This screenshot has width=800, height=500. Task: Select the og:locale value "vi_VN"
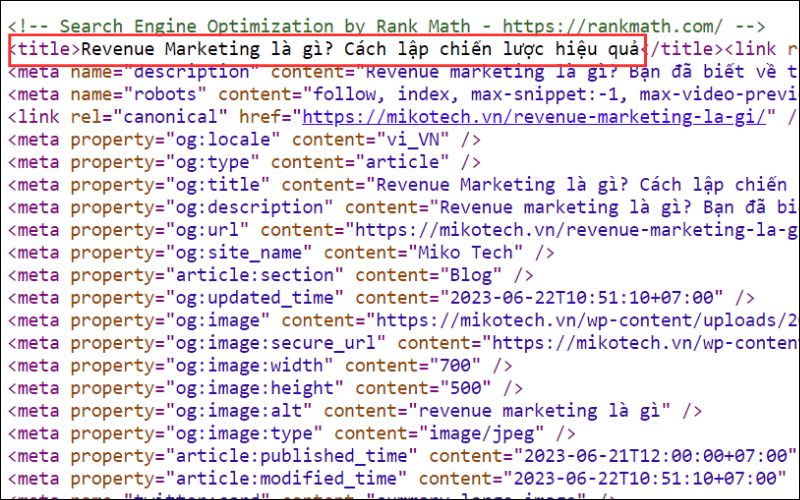tap(414, 140)
